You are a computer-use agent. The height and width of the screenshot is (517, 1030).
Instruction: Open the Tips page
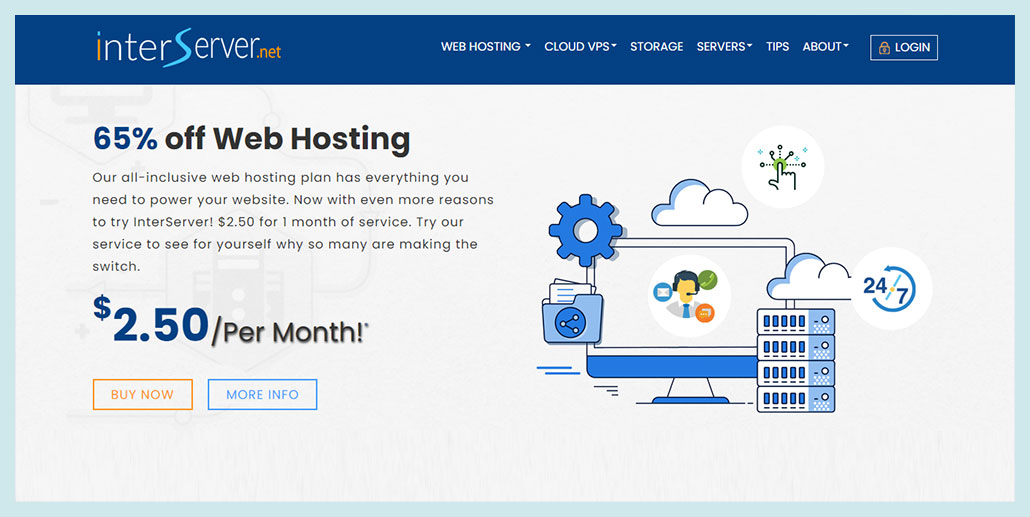pyautogui.click(x=777, y=47)
